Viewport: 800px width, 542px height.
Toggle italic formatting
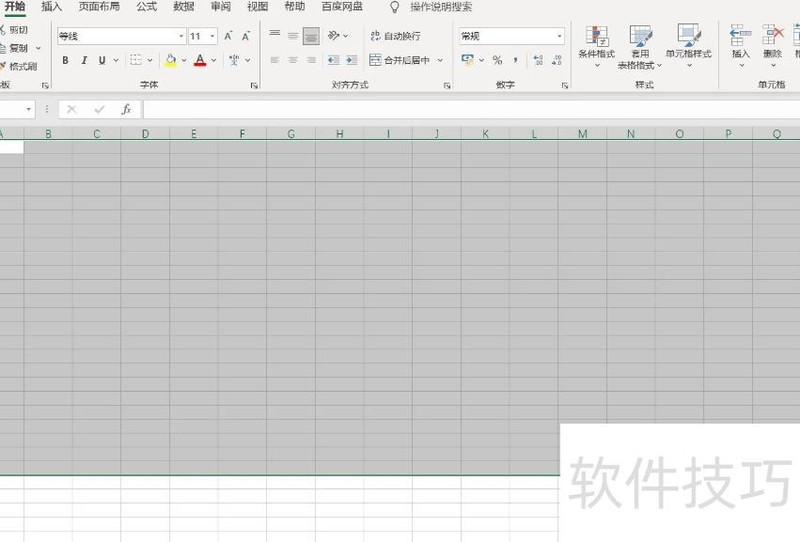pyautogui.click(x=84, y=60)
